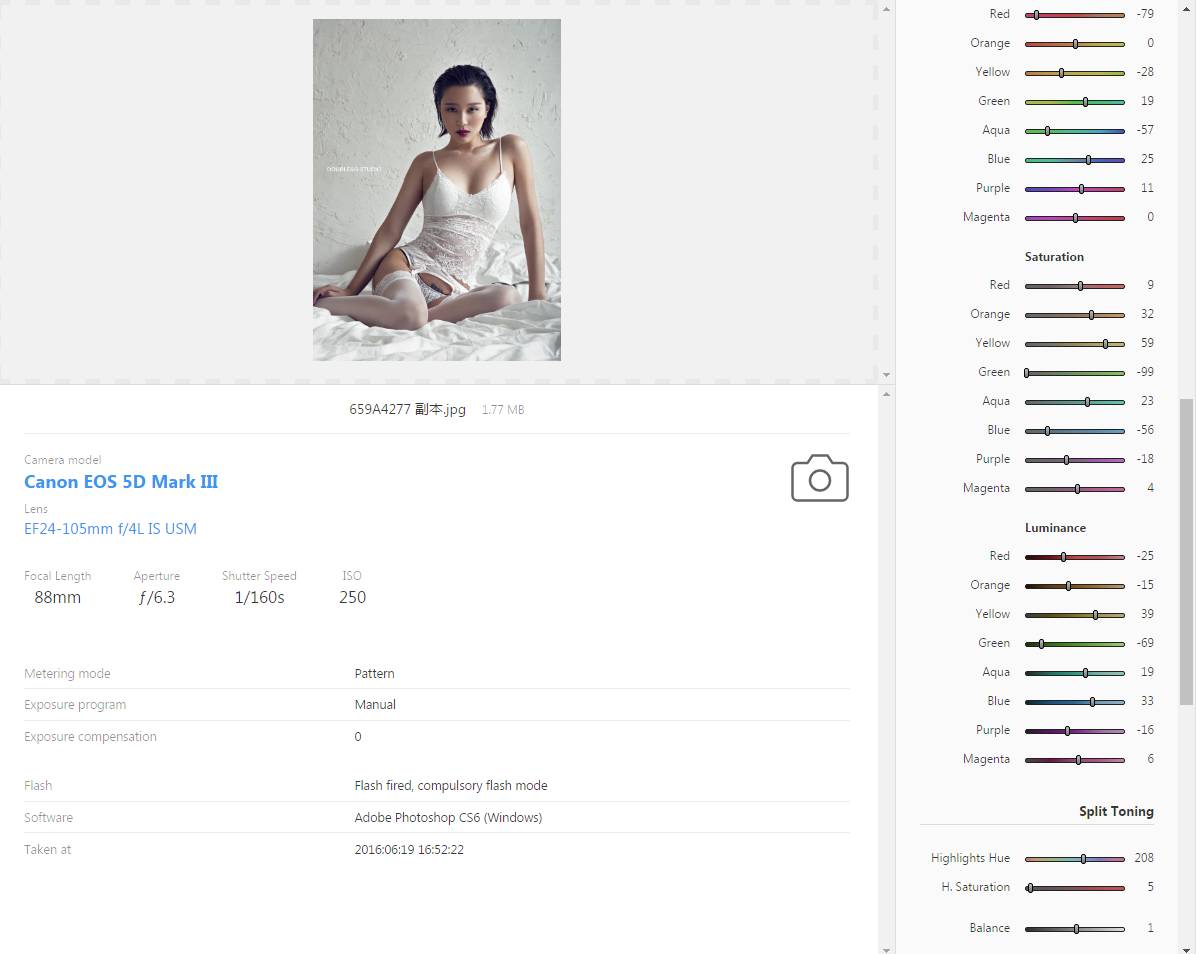This screenshot has height=954, width=1196.
Task: Adjust the Saturation Aqua slider
Action: coord(1075,401)
